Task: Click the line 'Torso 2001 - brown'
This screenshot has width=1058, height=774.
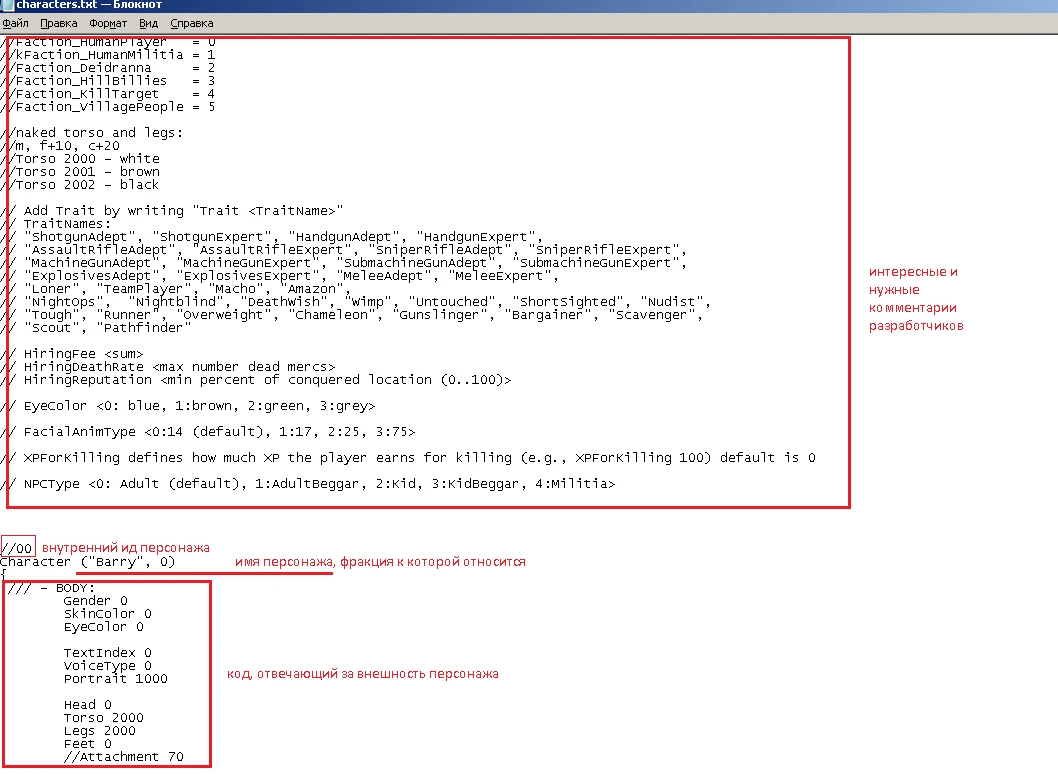Action: point(81,171)
